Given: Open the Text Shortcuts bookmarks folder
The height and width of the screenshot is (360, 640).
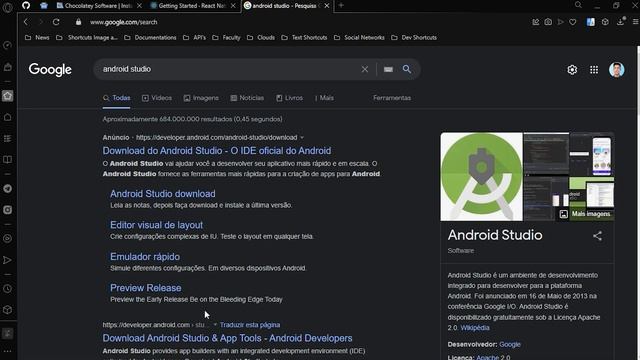Looking at the screenshot, I should tap(304, 38).
